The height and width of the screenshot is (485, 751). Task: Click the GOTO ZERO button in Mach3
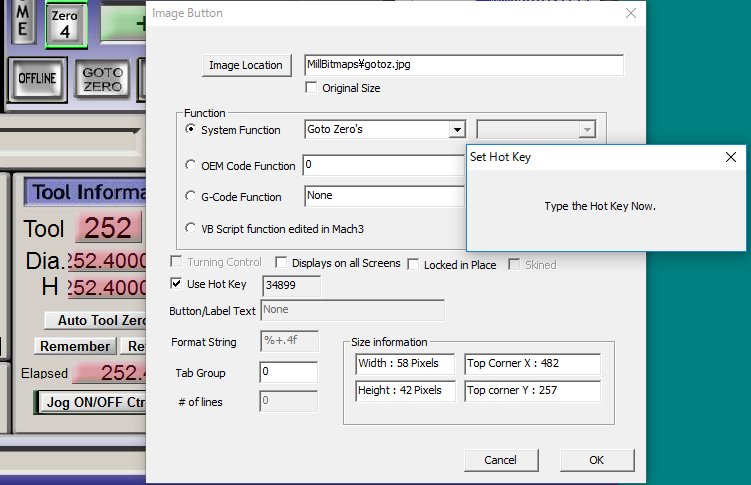coord(102,79)
